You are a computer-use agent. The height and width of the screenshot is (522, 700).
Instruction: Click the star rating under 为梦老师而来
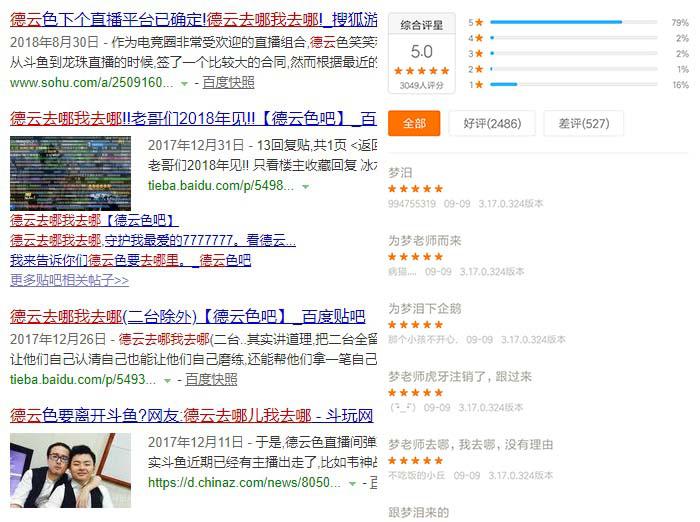click(x=415, y=257)
